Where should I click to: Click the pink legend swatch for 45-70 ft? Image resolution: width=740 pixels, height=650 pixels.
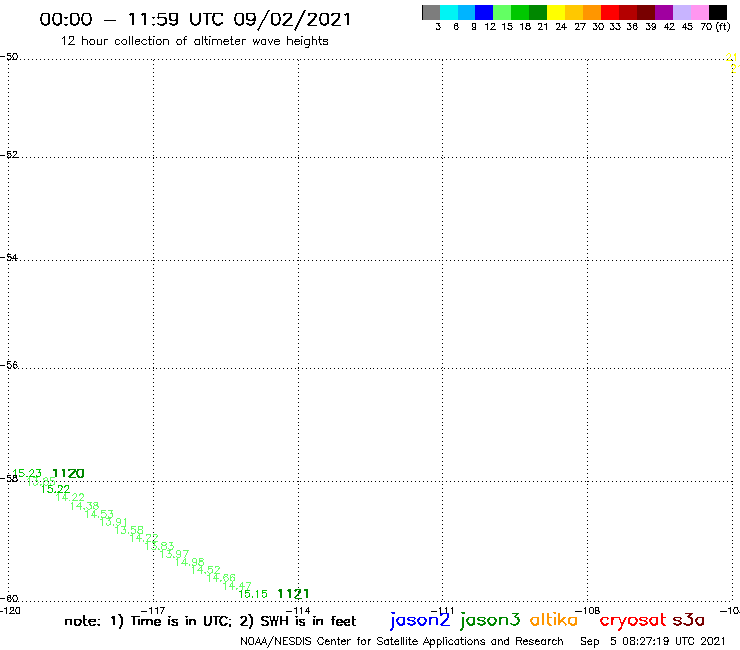coord(699,13)
